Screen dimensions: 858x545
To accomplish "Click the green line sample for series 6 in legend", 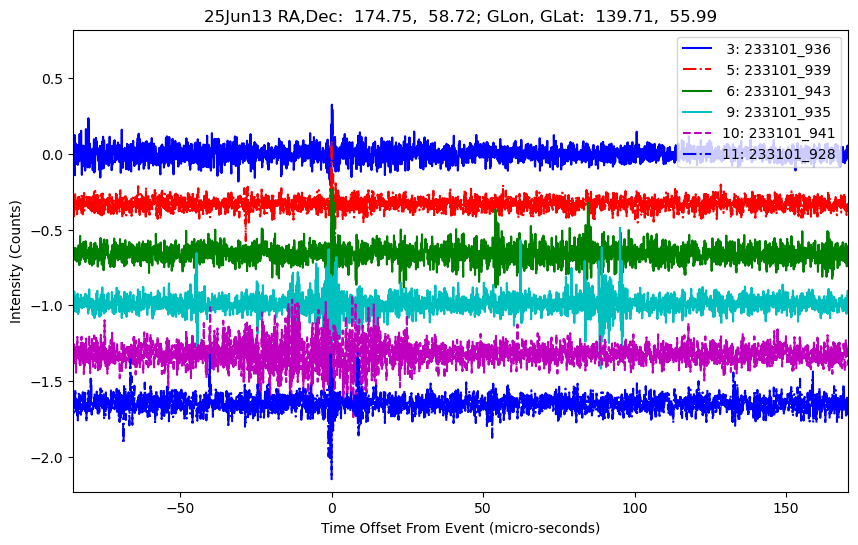I will [697, 91].
